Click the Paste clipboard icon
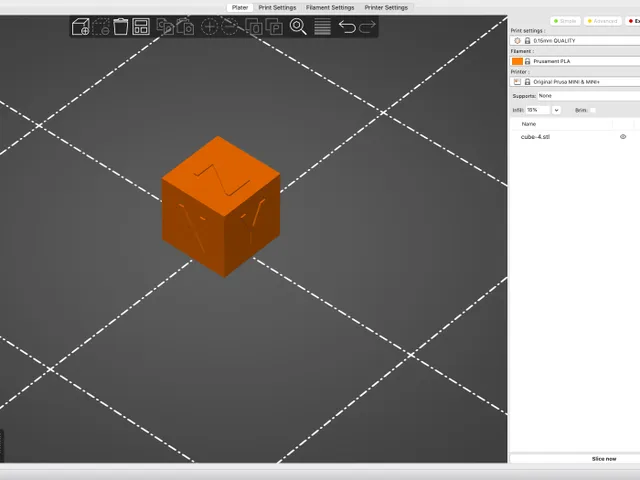Viewport: 640px width, 480px height. pyautogui.click(x=185, y=27)
